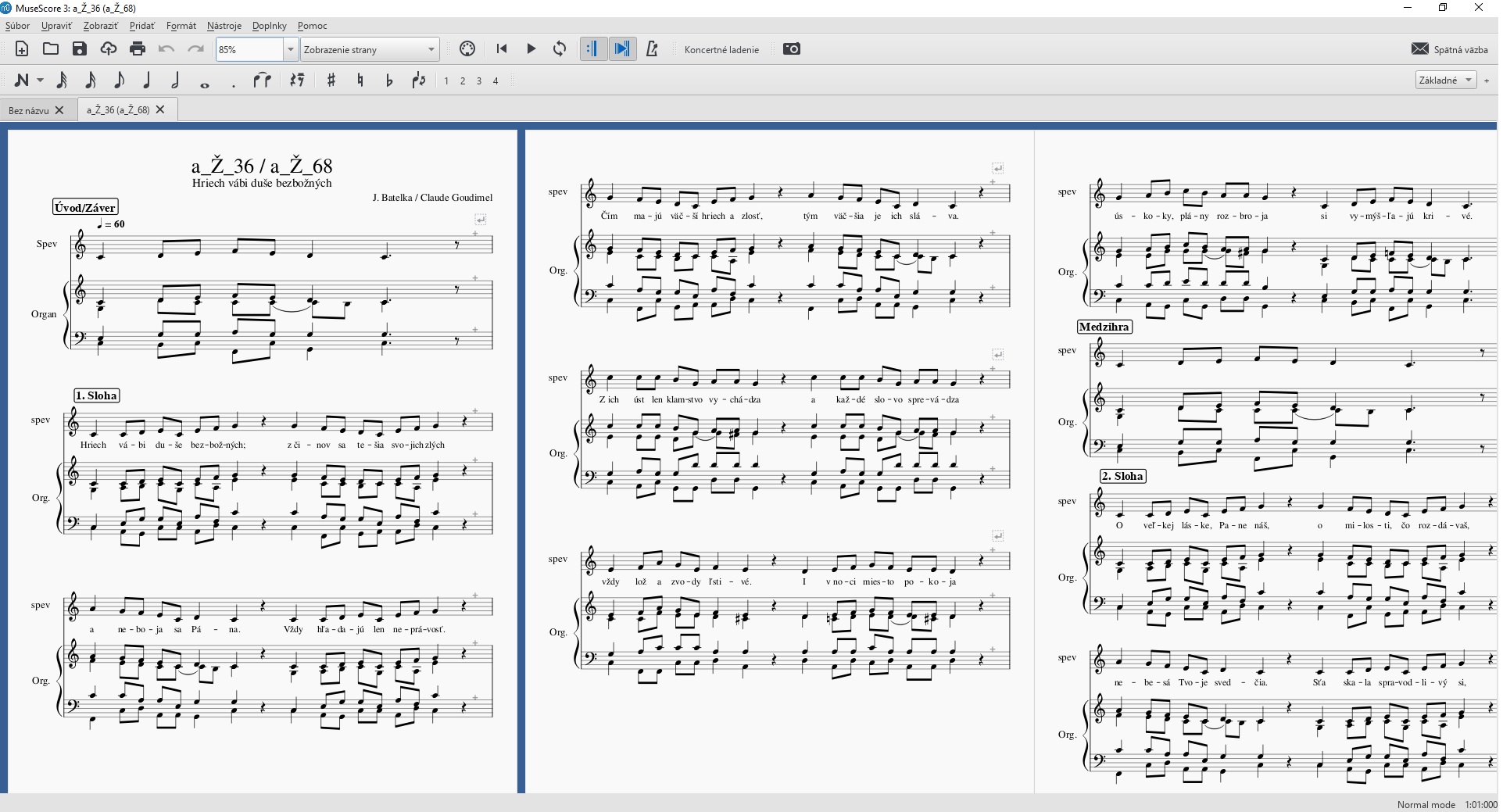
Task: Open the Pridať menu
Action: point(142,26)
